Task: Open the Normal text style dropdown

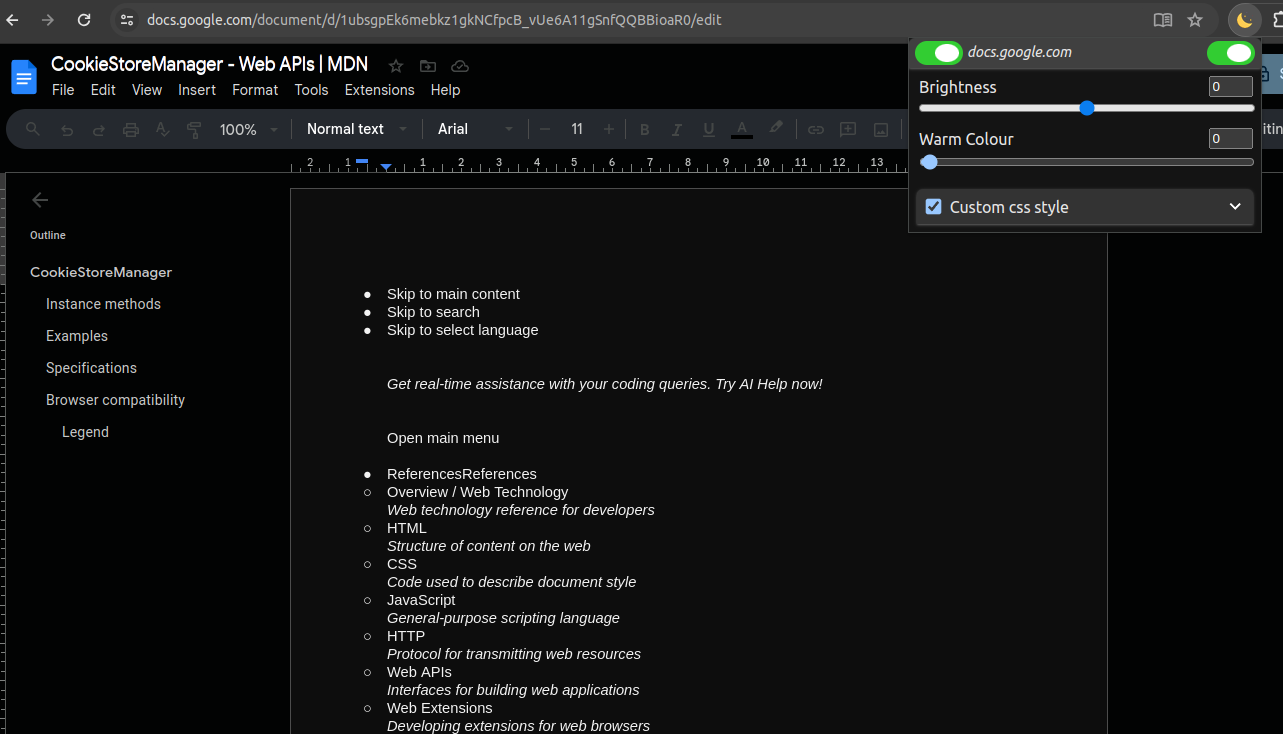Action: pos(357,129)
